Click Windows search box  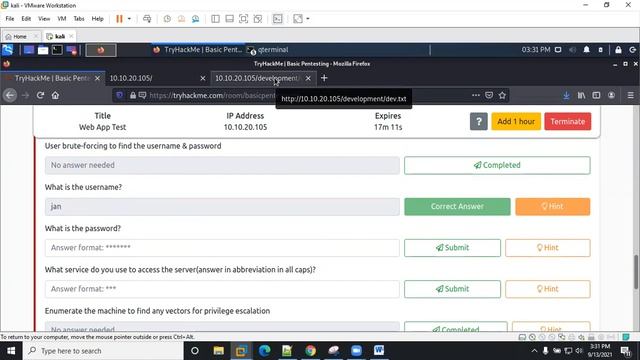103,351
